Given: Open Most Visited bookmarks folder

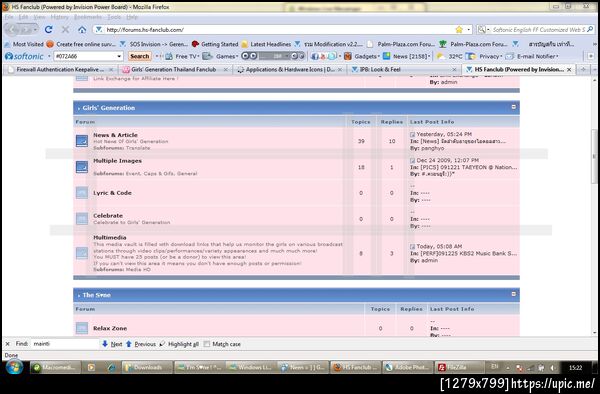Looking at the screenshot, I should [24, 44].
